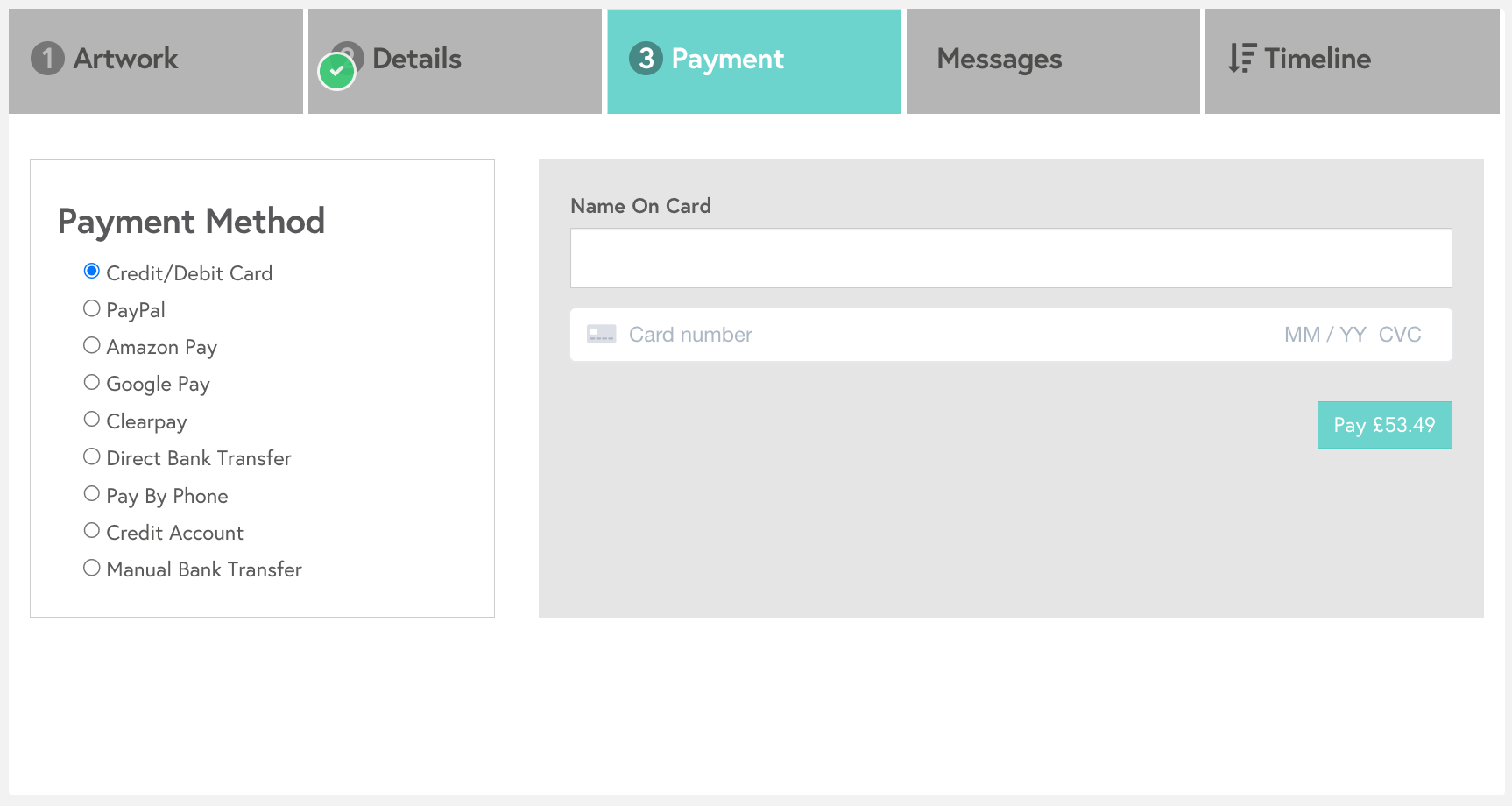The image size is (1512, 806).
Task: Select Manual Bank Transfer option
Action: (92, 568)
